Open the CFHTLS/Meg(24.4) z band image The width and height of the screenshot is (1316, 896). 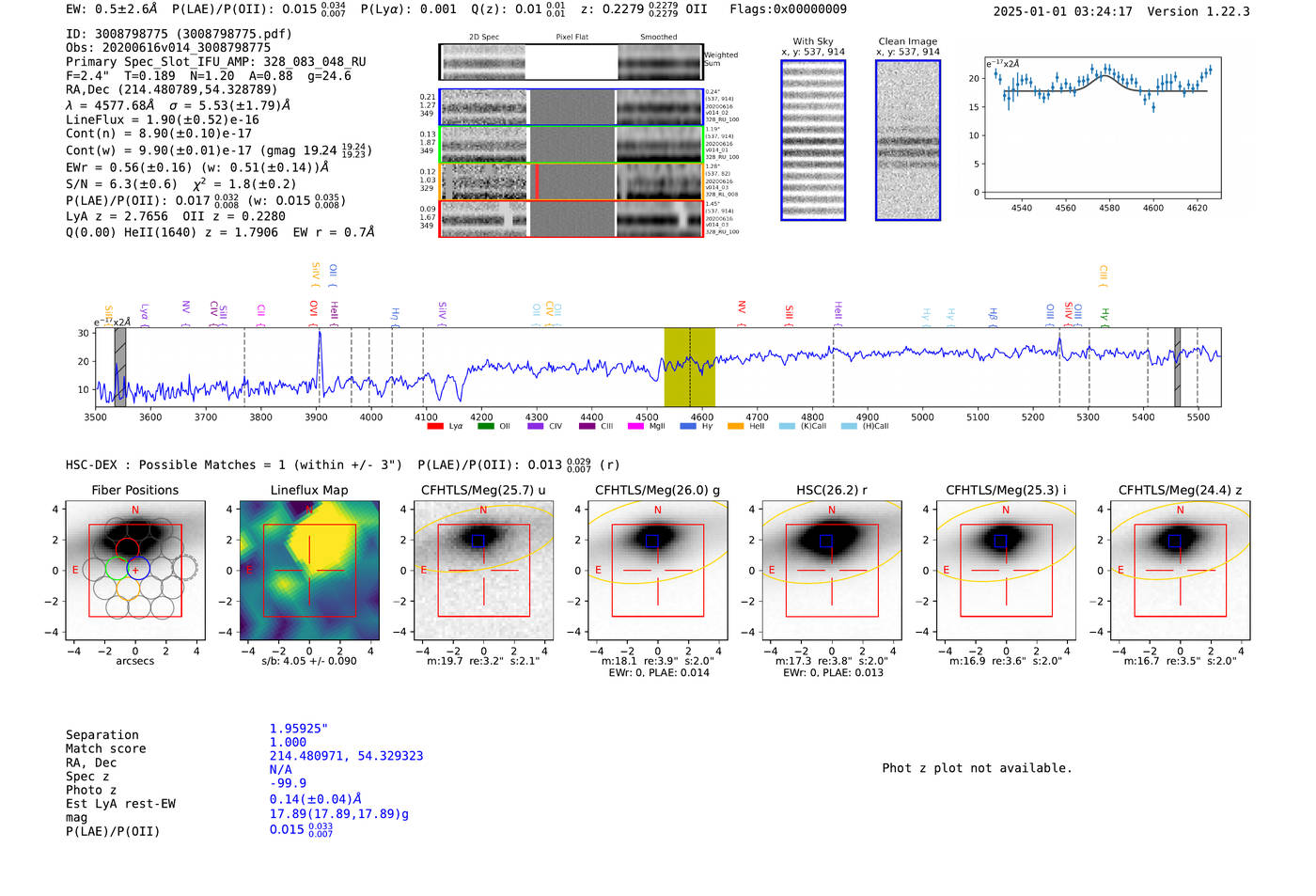1181,571
